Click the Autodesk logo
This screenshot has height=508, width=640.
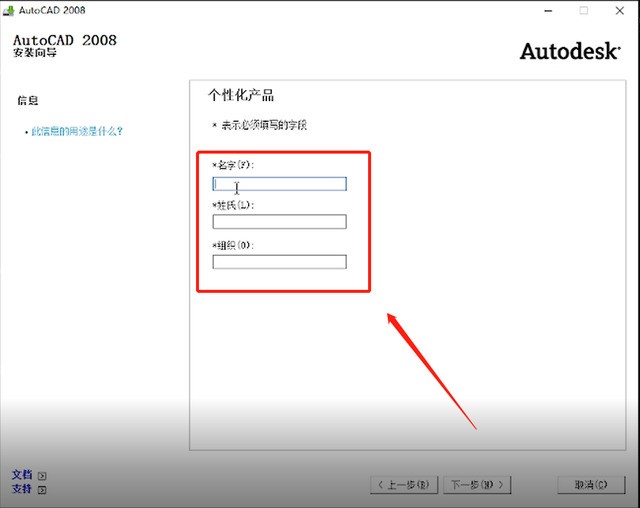coord(570,51)
